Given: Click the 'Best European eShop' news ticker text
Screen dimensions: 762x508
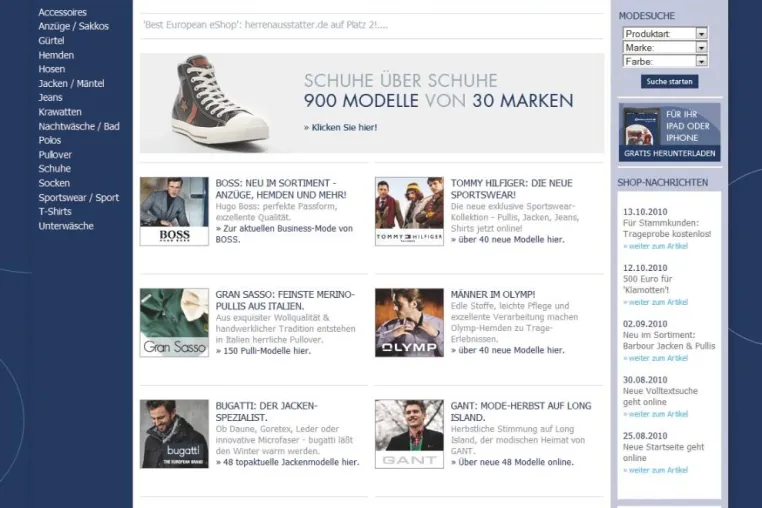Looking at the screenshot, I should click(x=265, y=25).
